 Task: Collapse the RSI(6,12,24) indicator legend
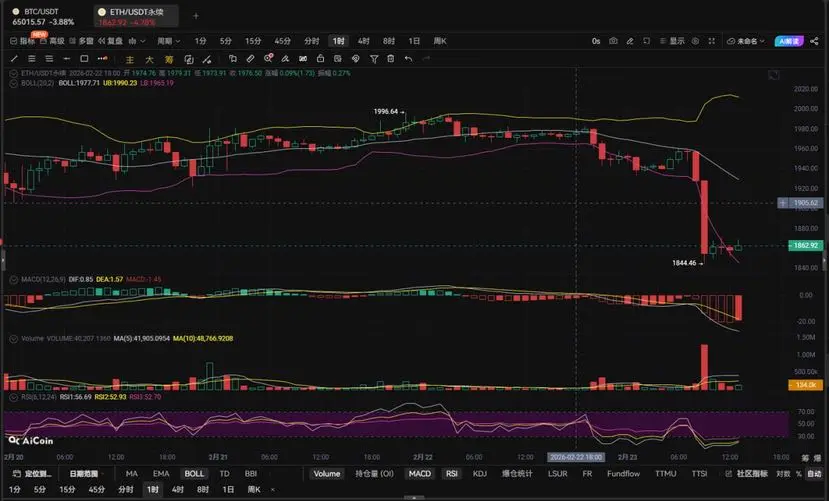click(x=13, y=397)
